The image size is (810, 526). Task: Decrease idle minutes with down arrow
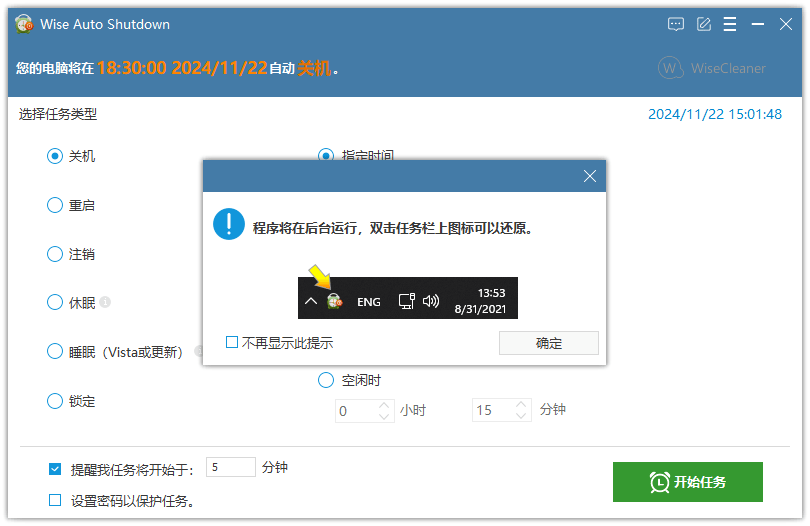(521, 415)
